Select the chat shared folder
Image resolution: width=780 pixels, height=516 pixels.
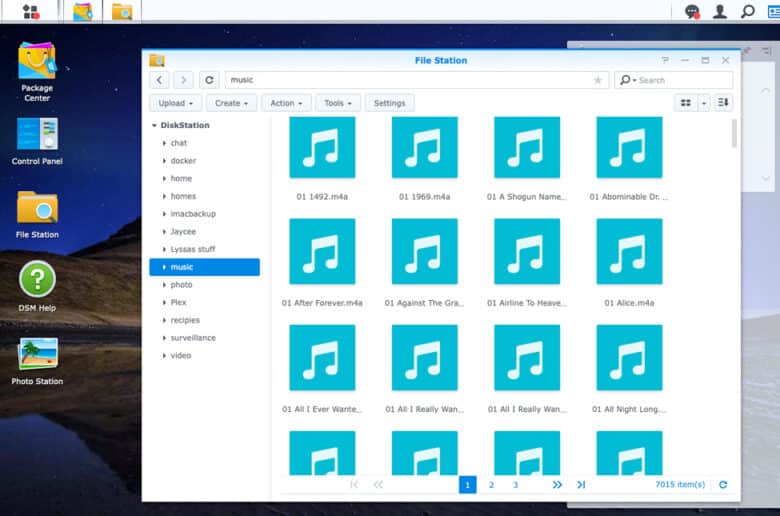coord(179,143)
